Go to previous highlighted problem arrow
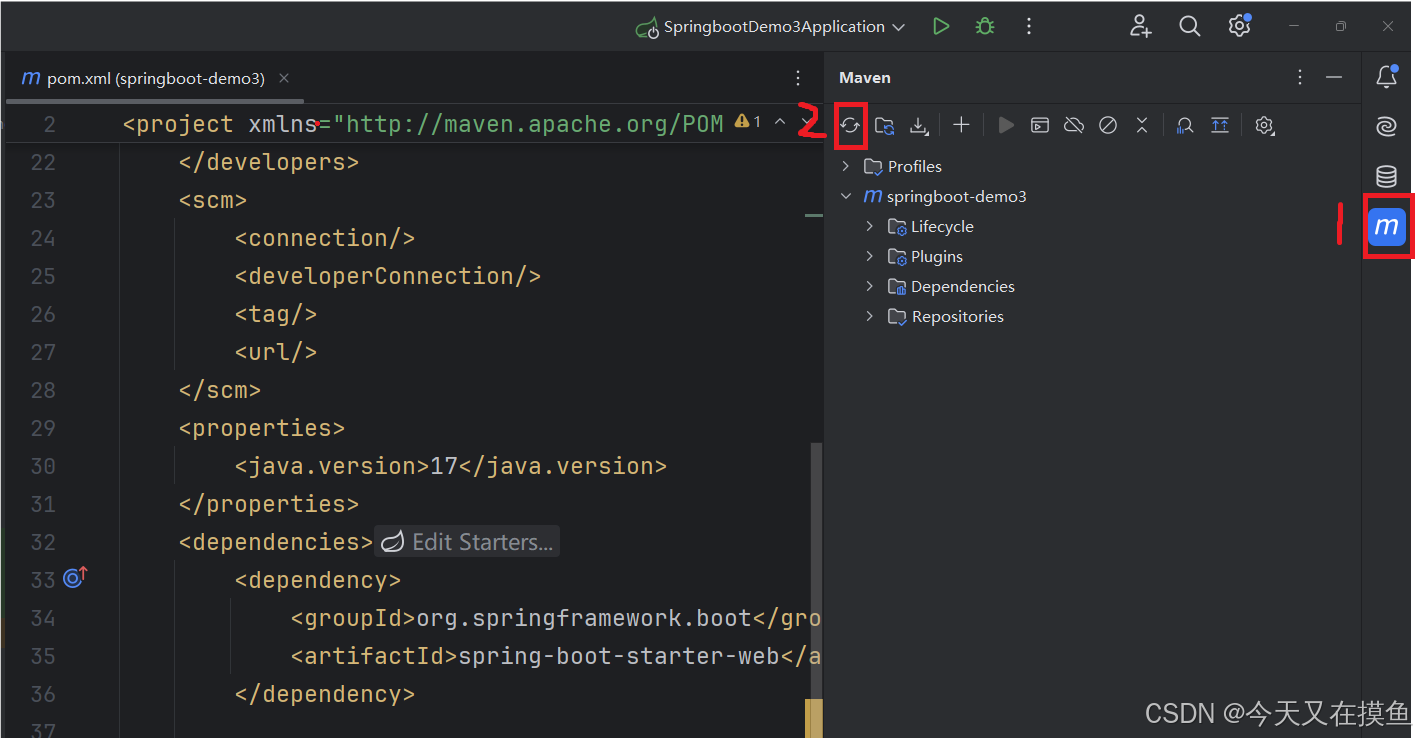Screen dimensions: 1417x740 tap(780, 122)
